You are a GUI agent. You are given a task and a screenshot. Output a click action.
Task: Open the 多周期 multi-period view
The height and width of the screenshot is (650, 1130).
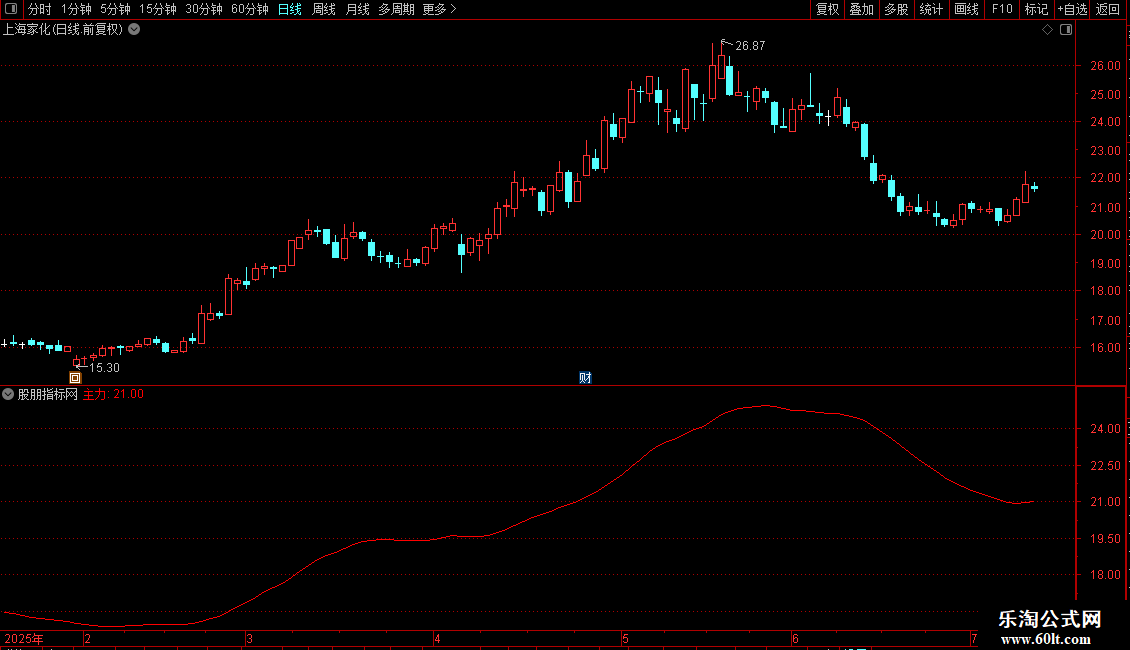pos(396,9)
